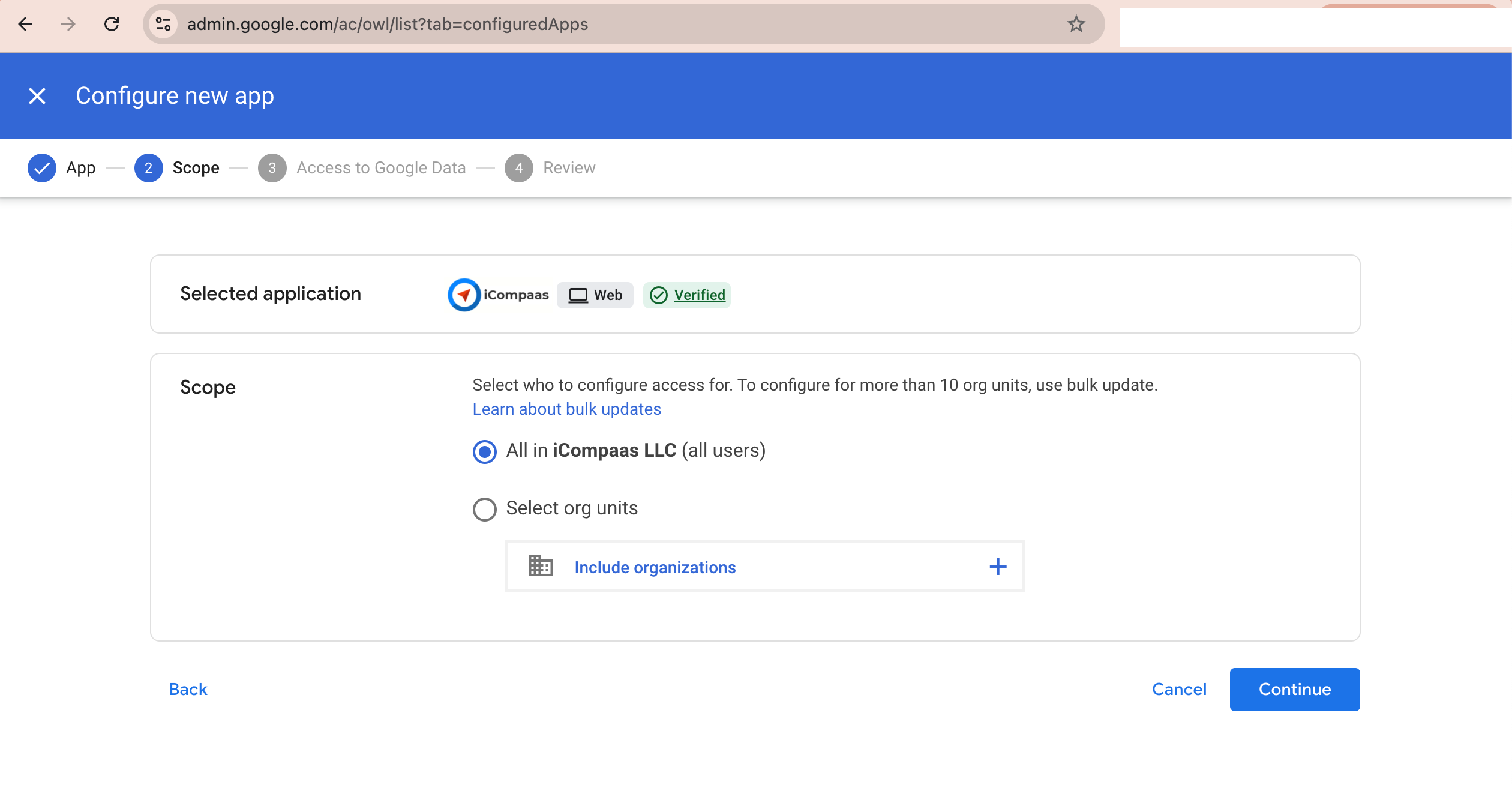Open Learn about bulk updates link
Viewport: 1512px width, 785px height.
coord(566,409)
